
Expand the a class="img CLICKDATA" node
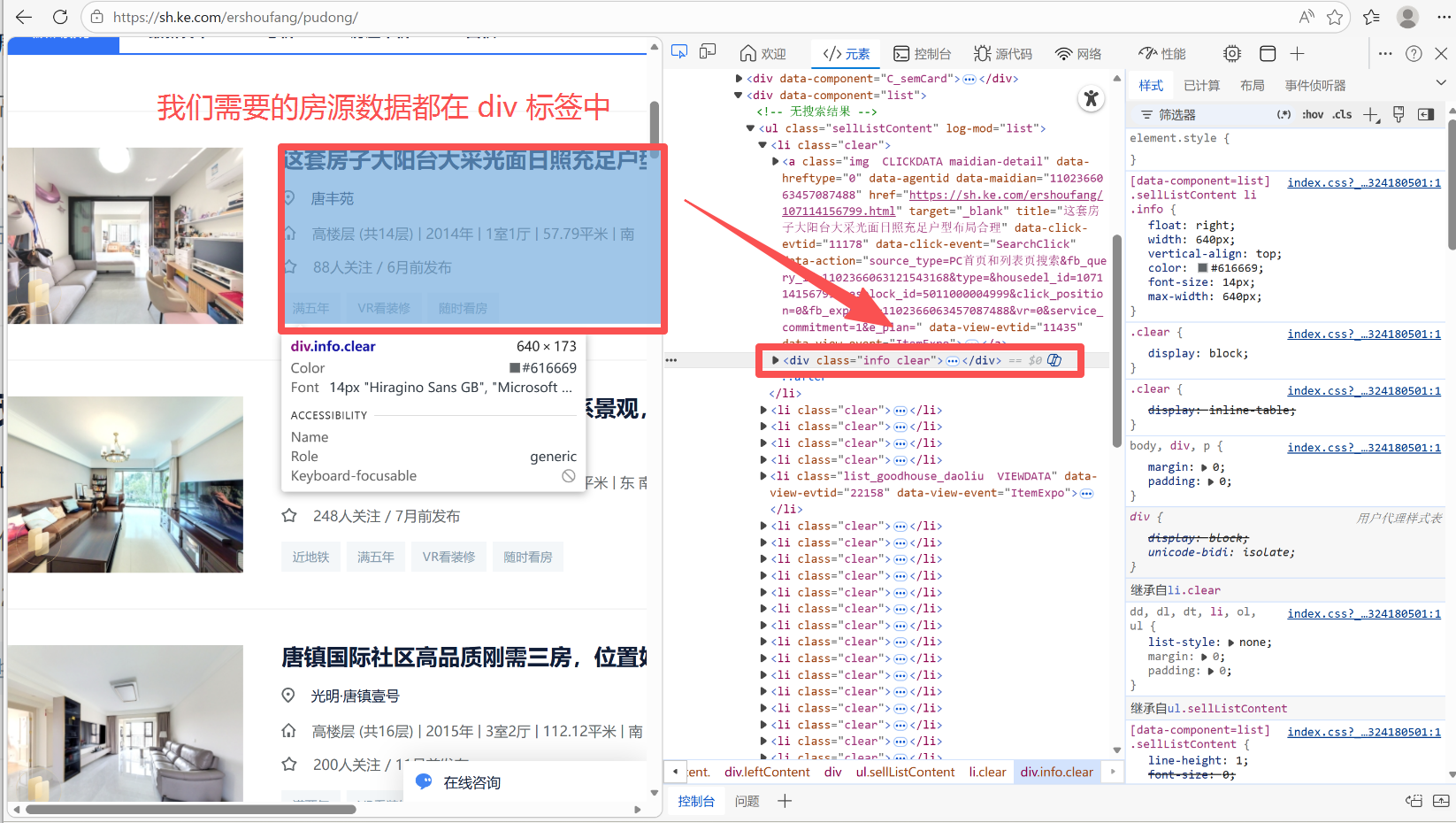[776, 162]
